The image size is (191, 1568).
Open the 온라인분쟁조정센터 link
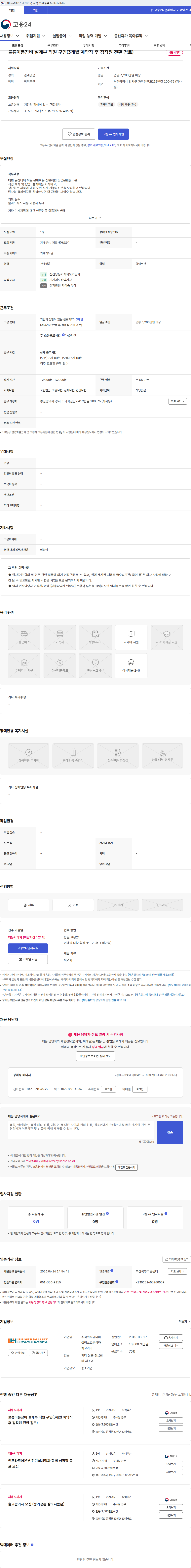[51, 1161]
